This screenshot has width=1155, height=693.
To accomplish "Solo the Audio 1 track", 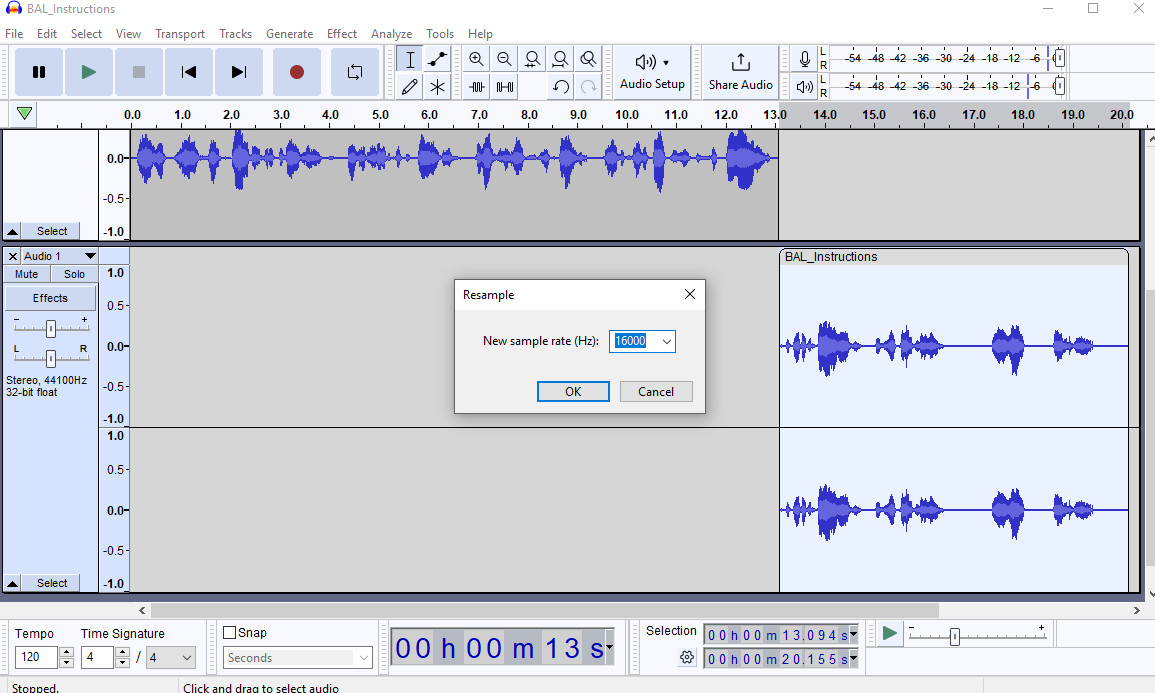I will tap(73, 273).
